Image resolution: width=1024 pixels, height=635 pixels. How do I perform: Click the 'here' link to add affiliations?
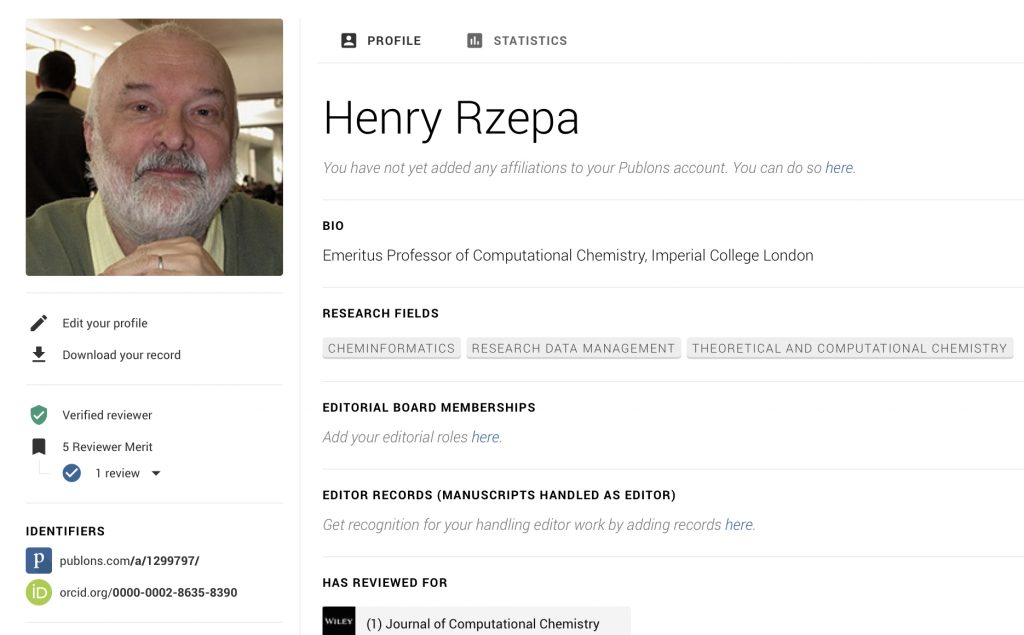coord(839,168)
